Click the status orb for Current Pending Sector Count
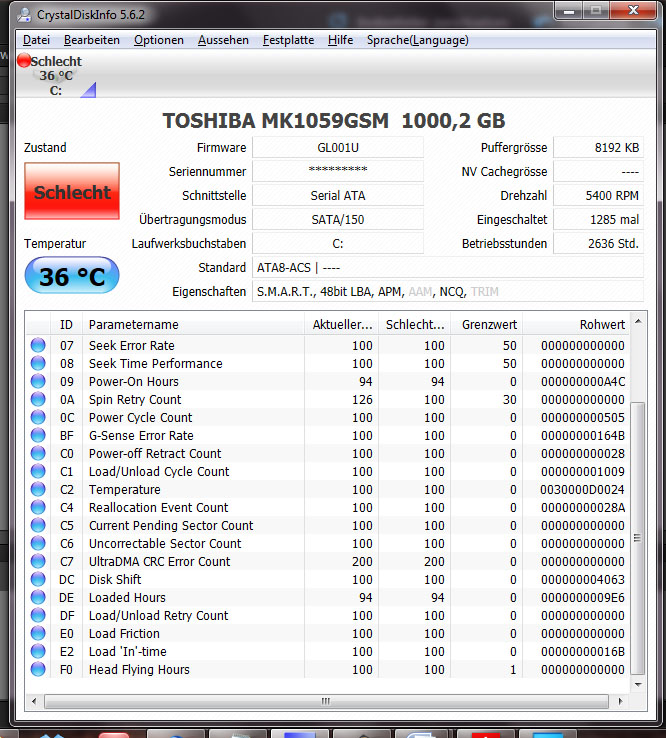 [38, 525]
